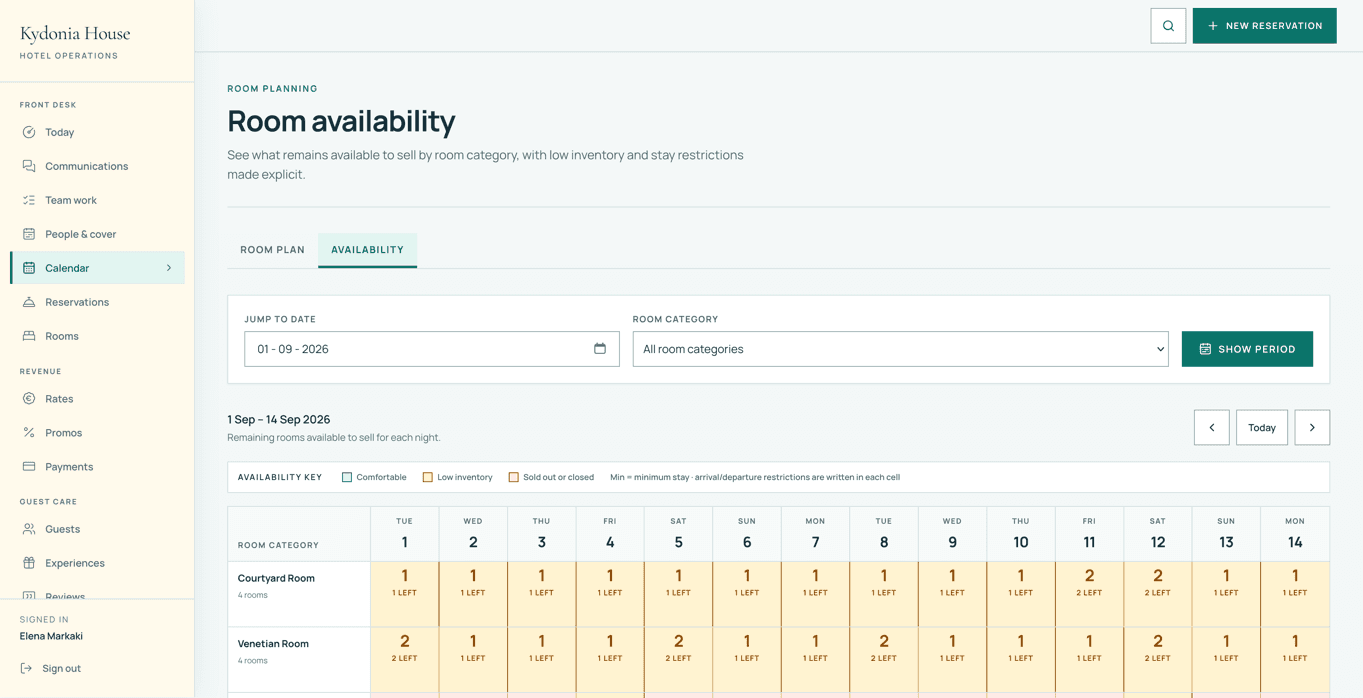Click the Sat 5 column header

(678, 534)
